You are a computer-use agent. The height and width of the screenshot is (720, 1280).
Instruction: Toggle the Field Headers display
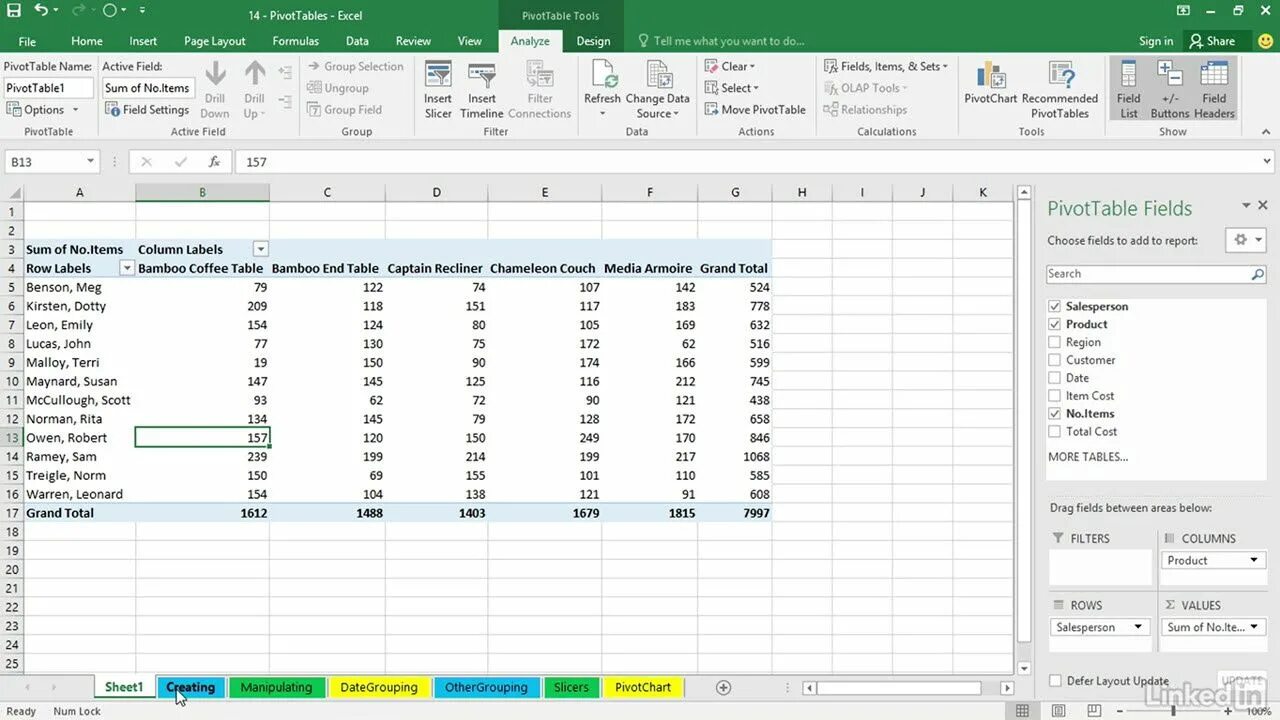click(x=1214, y=89)
